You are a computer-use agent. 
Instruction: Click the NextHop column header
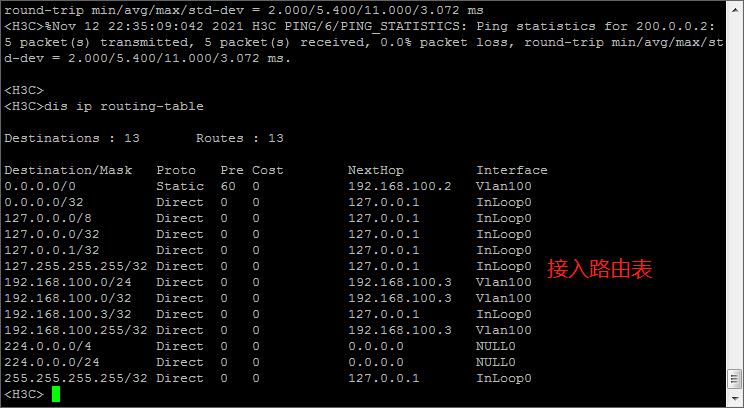(x=376, y=170)
